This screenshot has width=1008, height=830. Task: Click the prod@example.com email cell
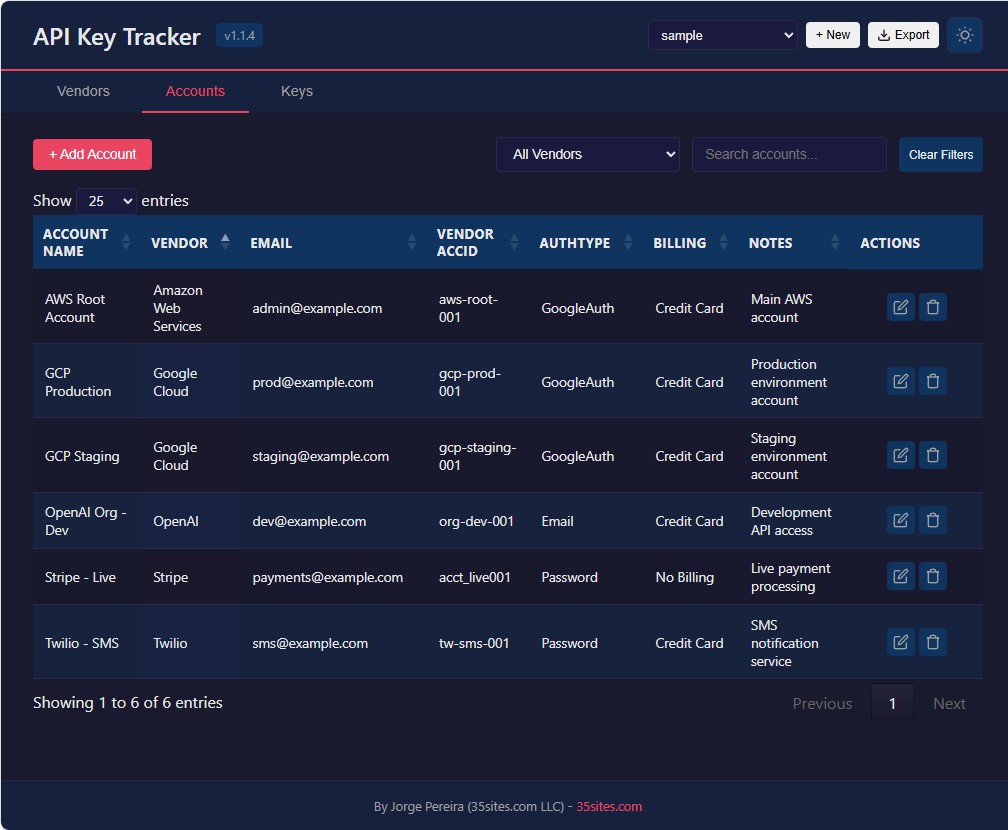click(x=312, y=382)
